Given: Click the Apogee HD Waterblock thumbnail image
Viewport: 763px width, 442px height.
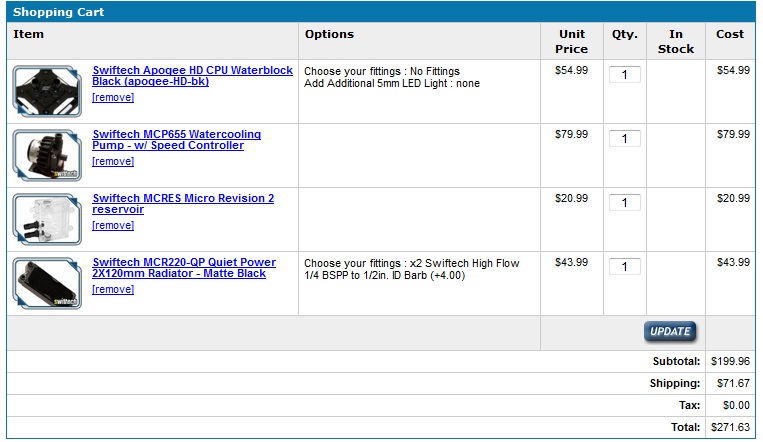Looking at the screenshot, I should tap(47, 92).
